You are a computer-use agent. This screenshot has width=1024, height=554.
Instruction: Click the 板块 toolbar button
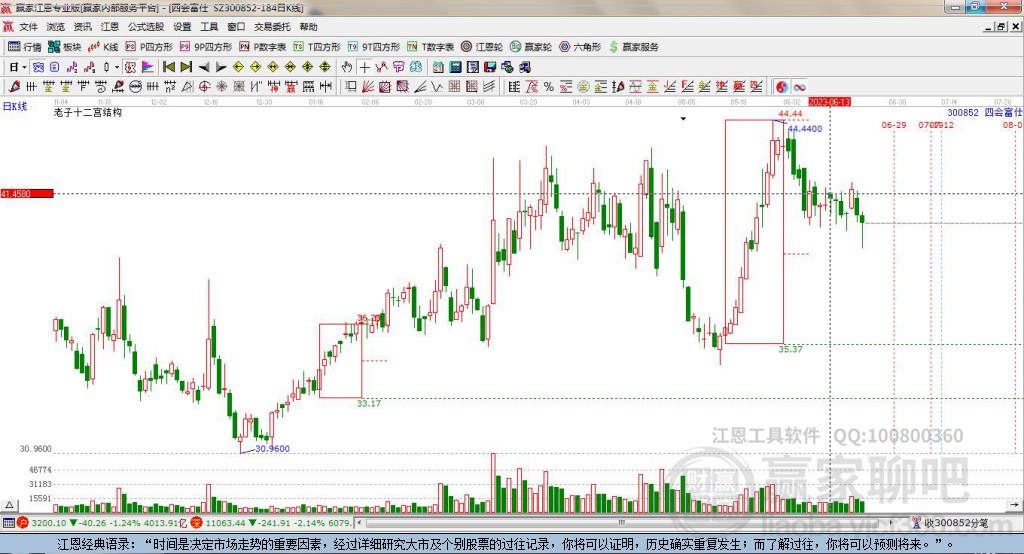(65, 47)
